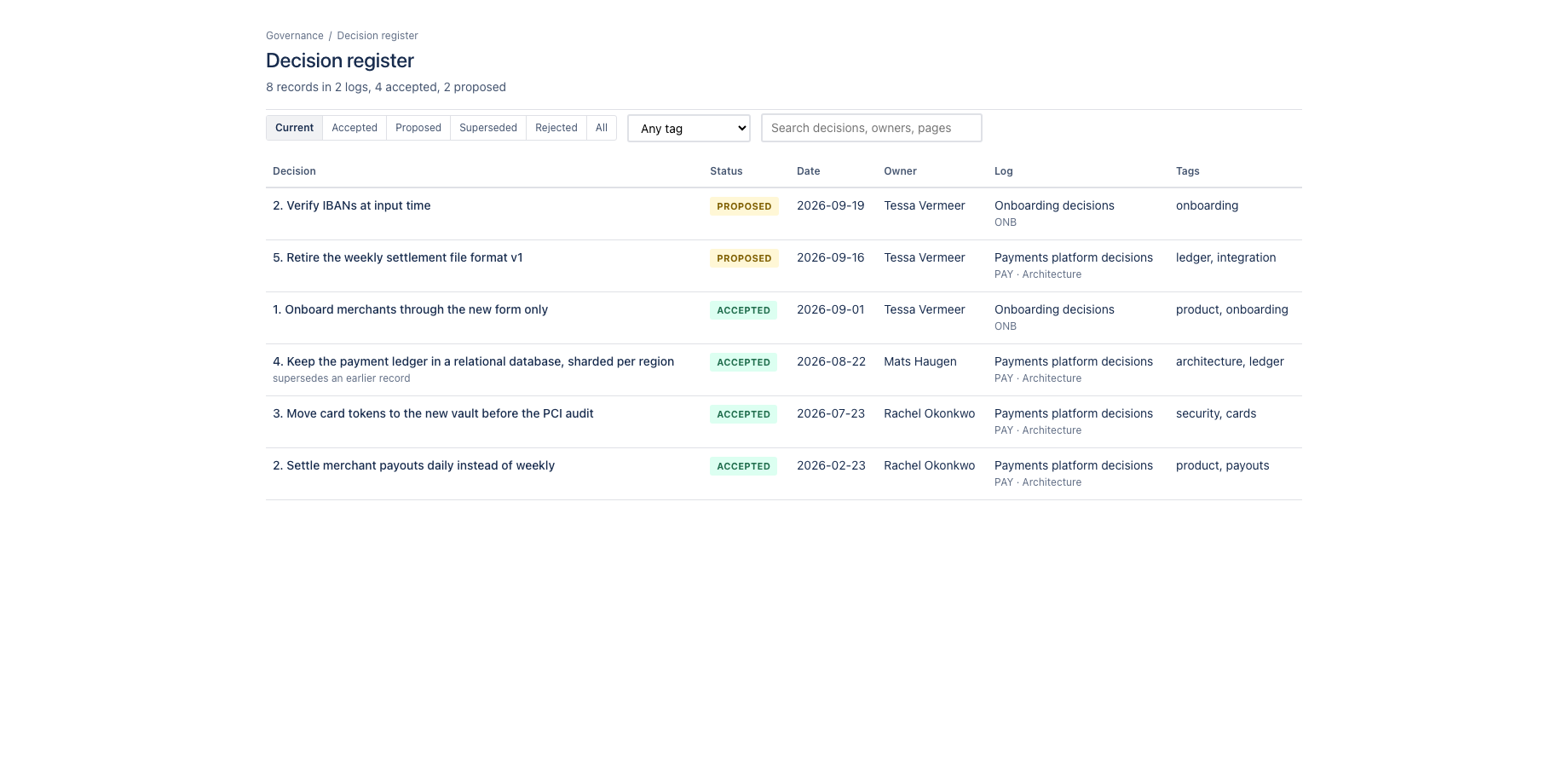Click Tessa Vermeer in Verify IBANs row
Image resolution: width=1568 pixels, height=767 pixels.
point(924,205)
